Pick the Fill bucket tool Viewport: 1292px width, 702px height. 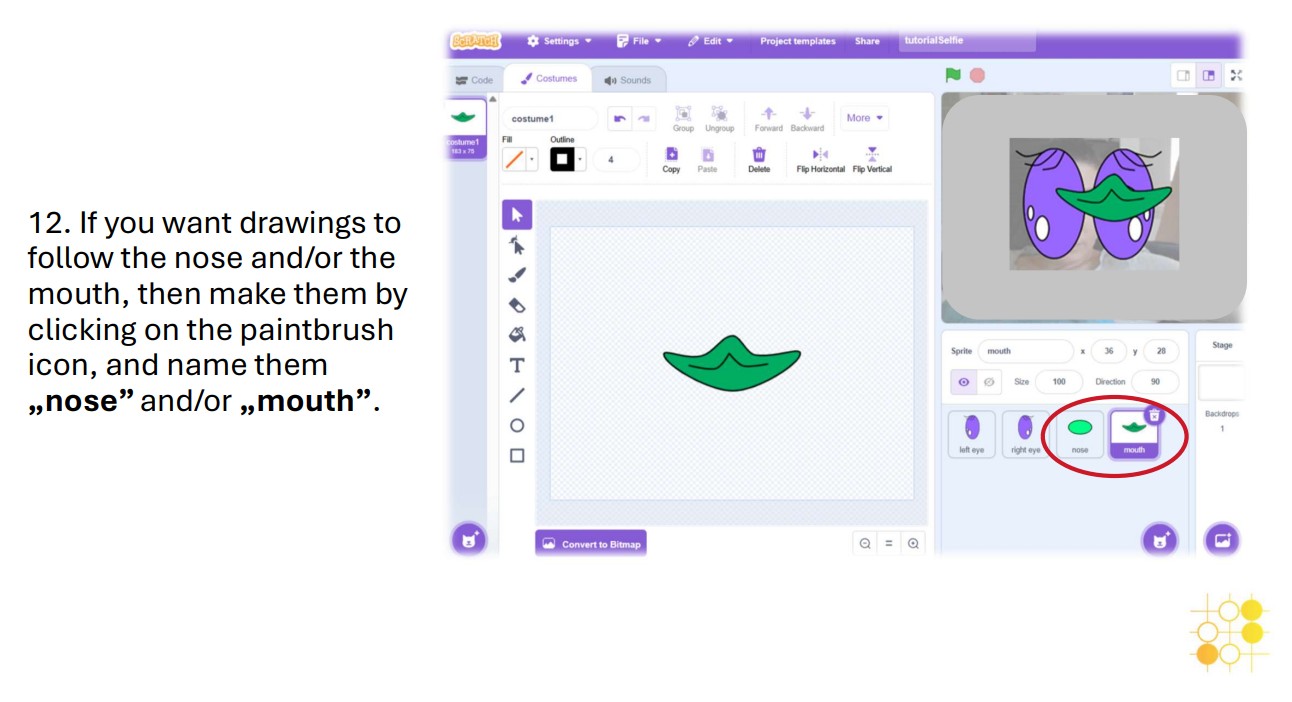point(517,335)
